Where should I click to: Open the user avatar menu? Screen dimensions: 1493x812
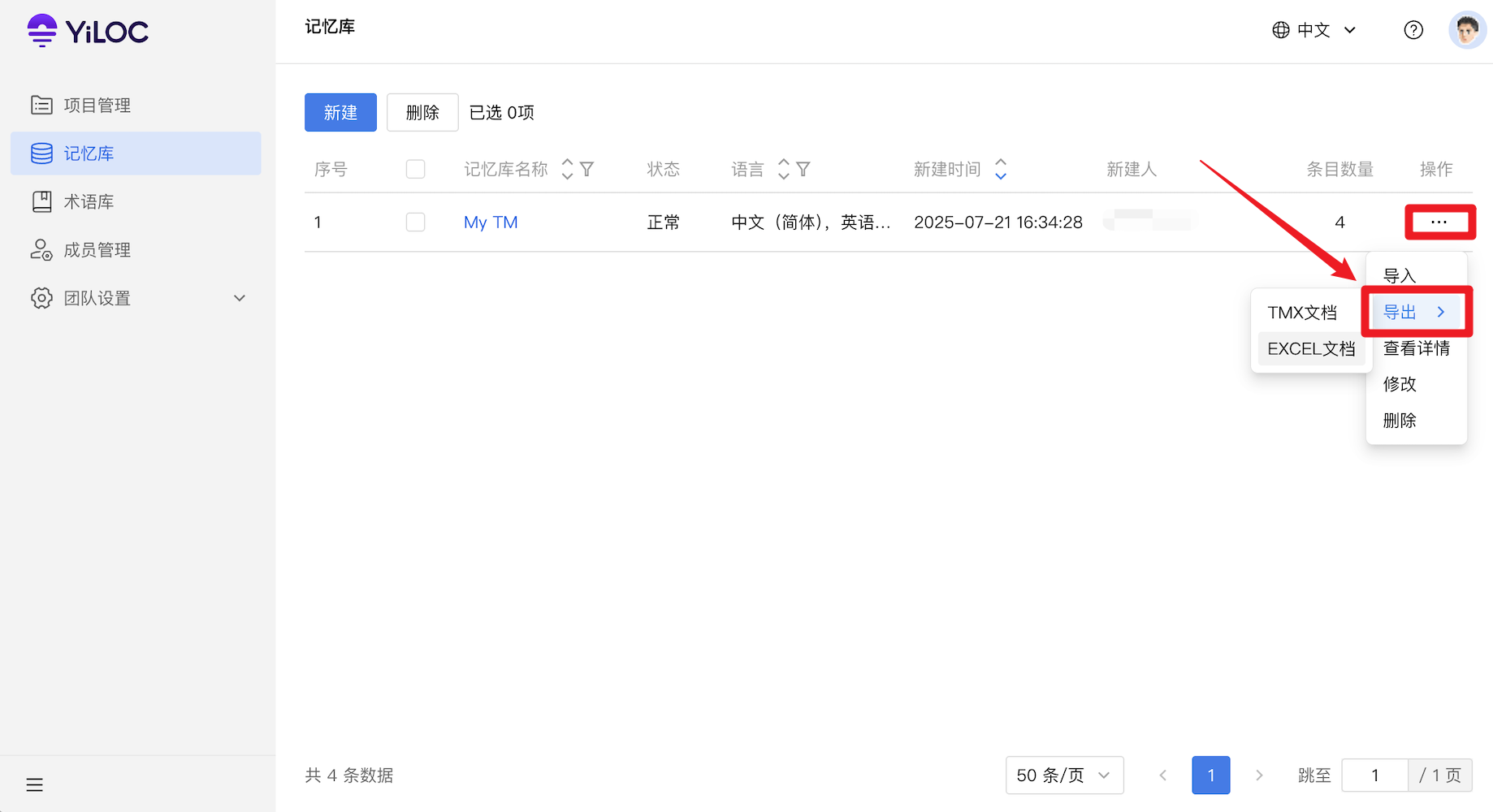[1467, 30]
